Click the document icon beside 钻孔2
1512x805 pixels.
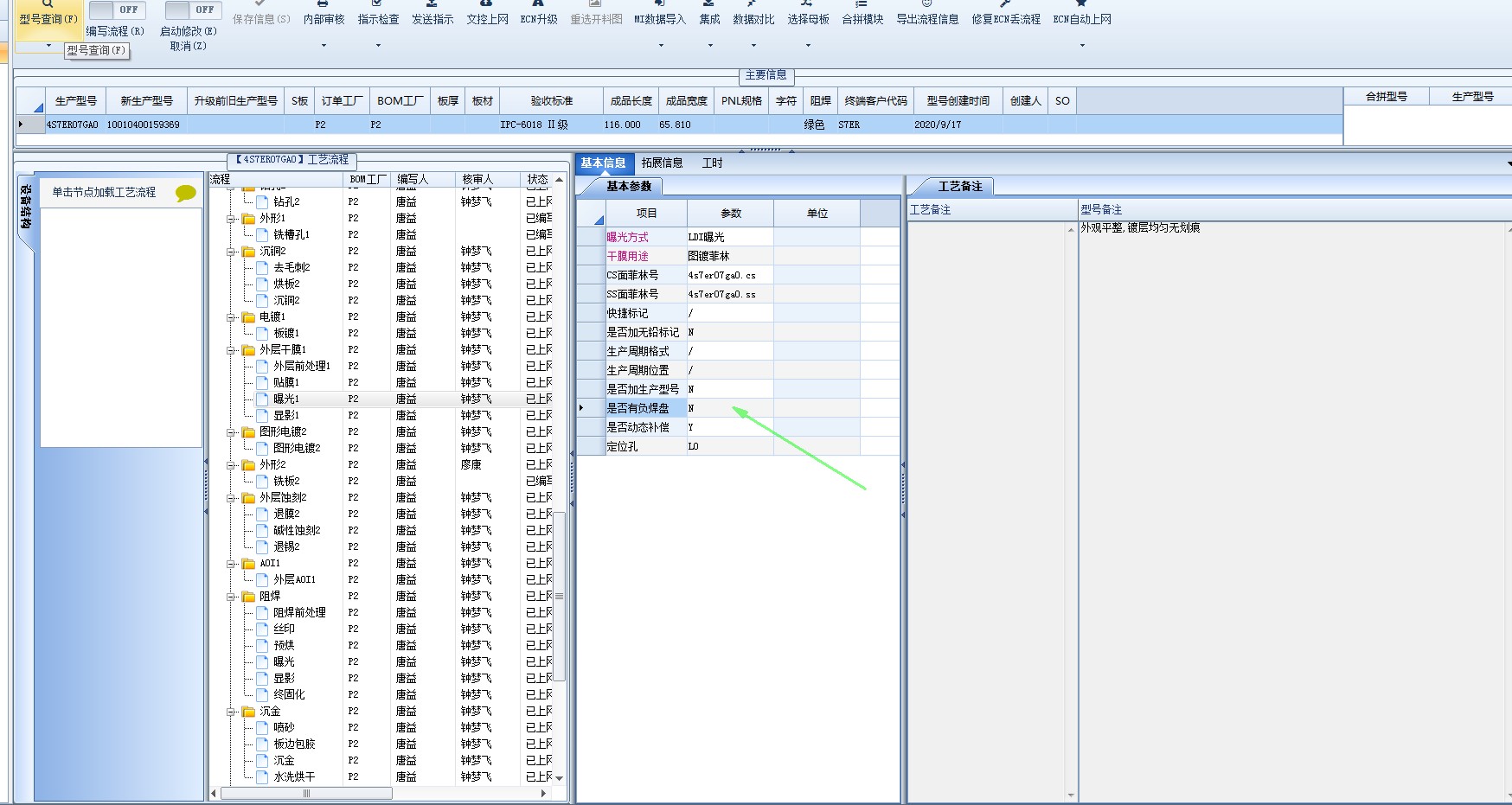[262, 202]
